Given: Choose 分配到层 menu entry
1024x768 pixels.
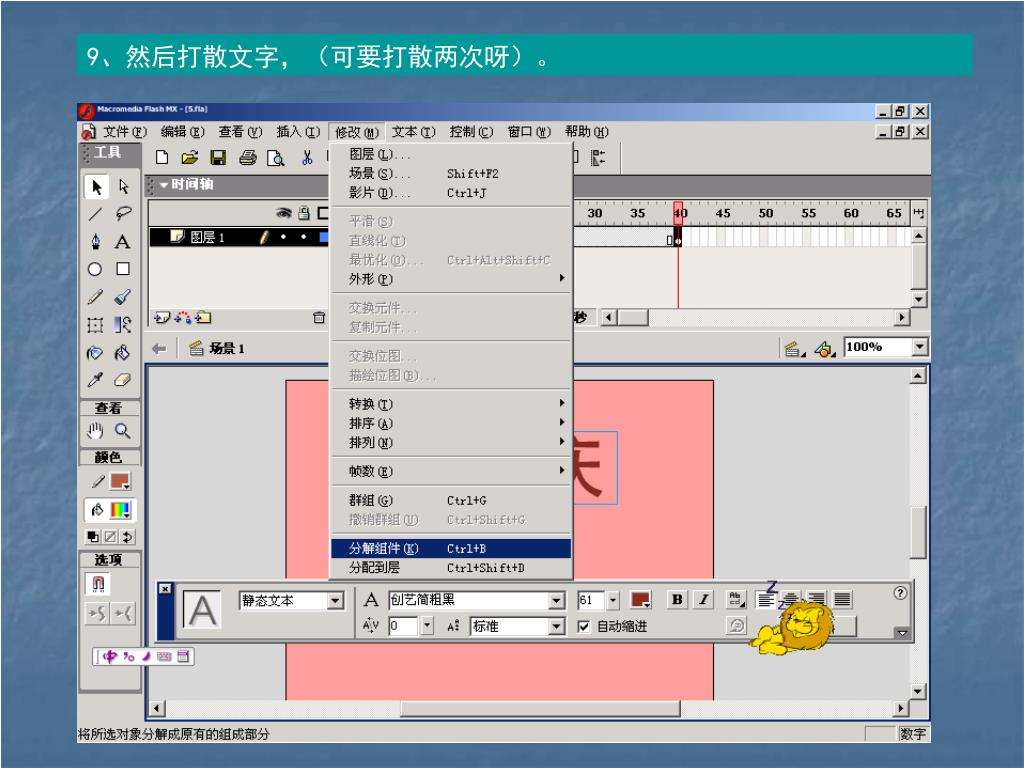Looking at the screenshot, I should point(451,568).
